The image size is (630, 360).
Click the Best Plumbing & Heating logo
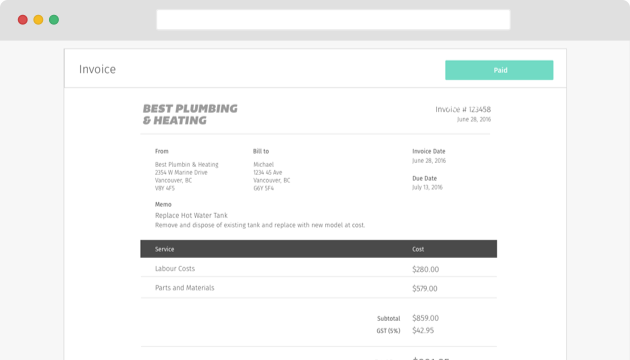pyautogui.click(x=190, y=115)
